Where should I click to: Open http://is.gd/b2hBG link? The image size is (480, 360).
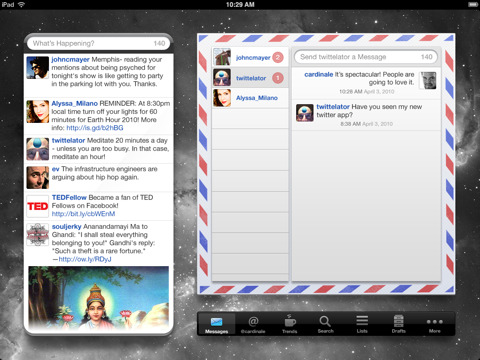(x=95, y=128)
